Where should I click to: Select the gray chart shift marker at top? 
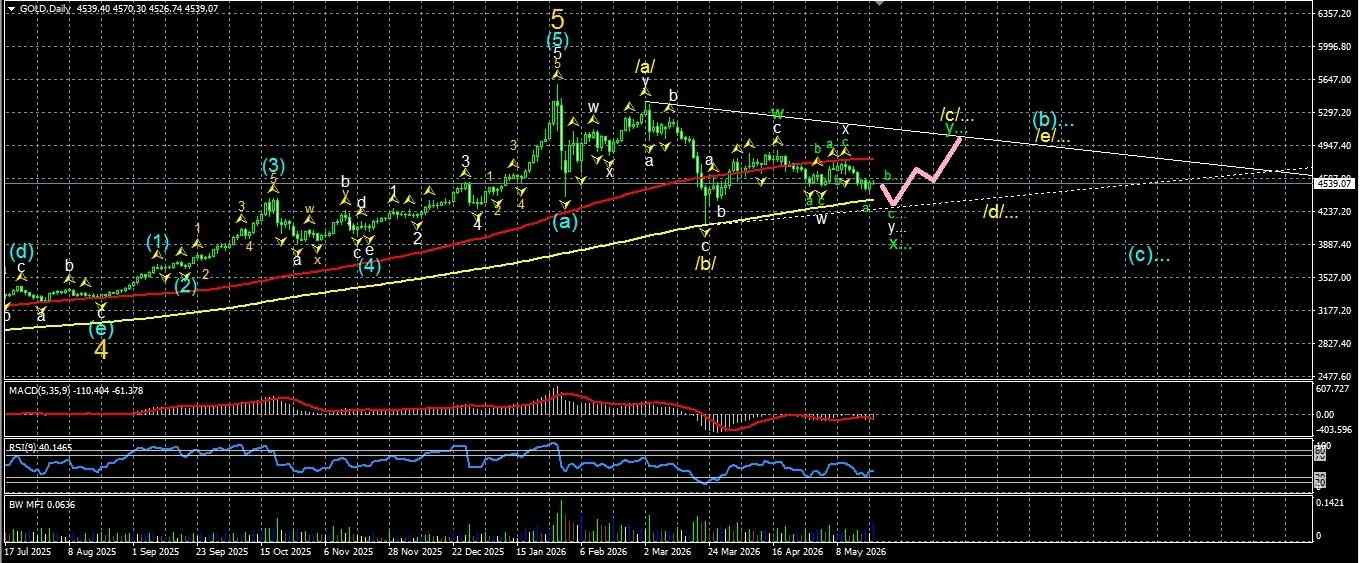tap(880, 3)
